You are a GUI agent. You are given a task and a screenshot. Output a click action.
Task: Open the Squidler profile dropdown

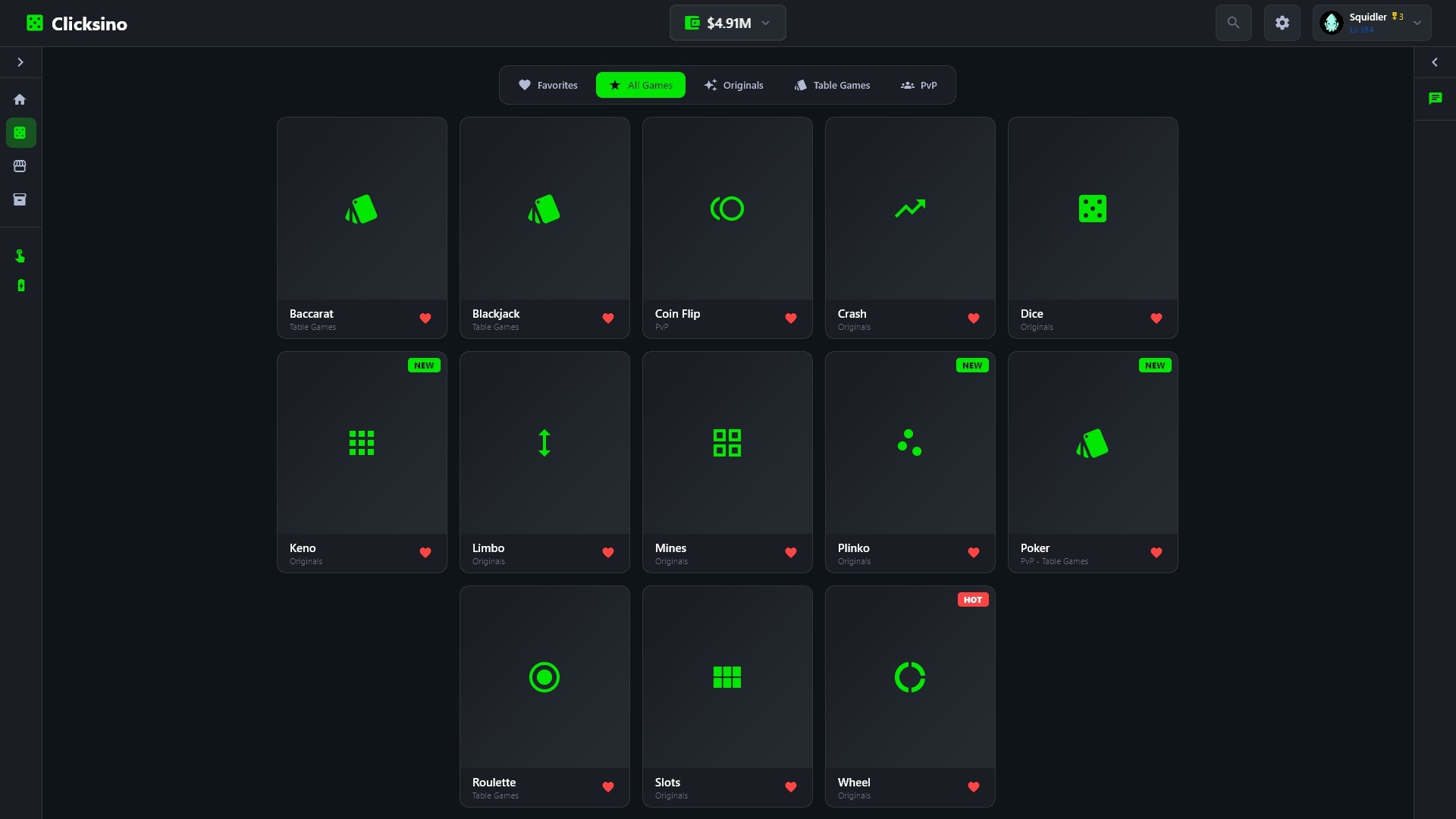point(1371,23)
